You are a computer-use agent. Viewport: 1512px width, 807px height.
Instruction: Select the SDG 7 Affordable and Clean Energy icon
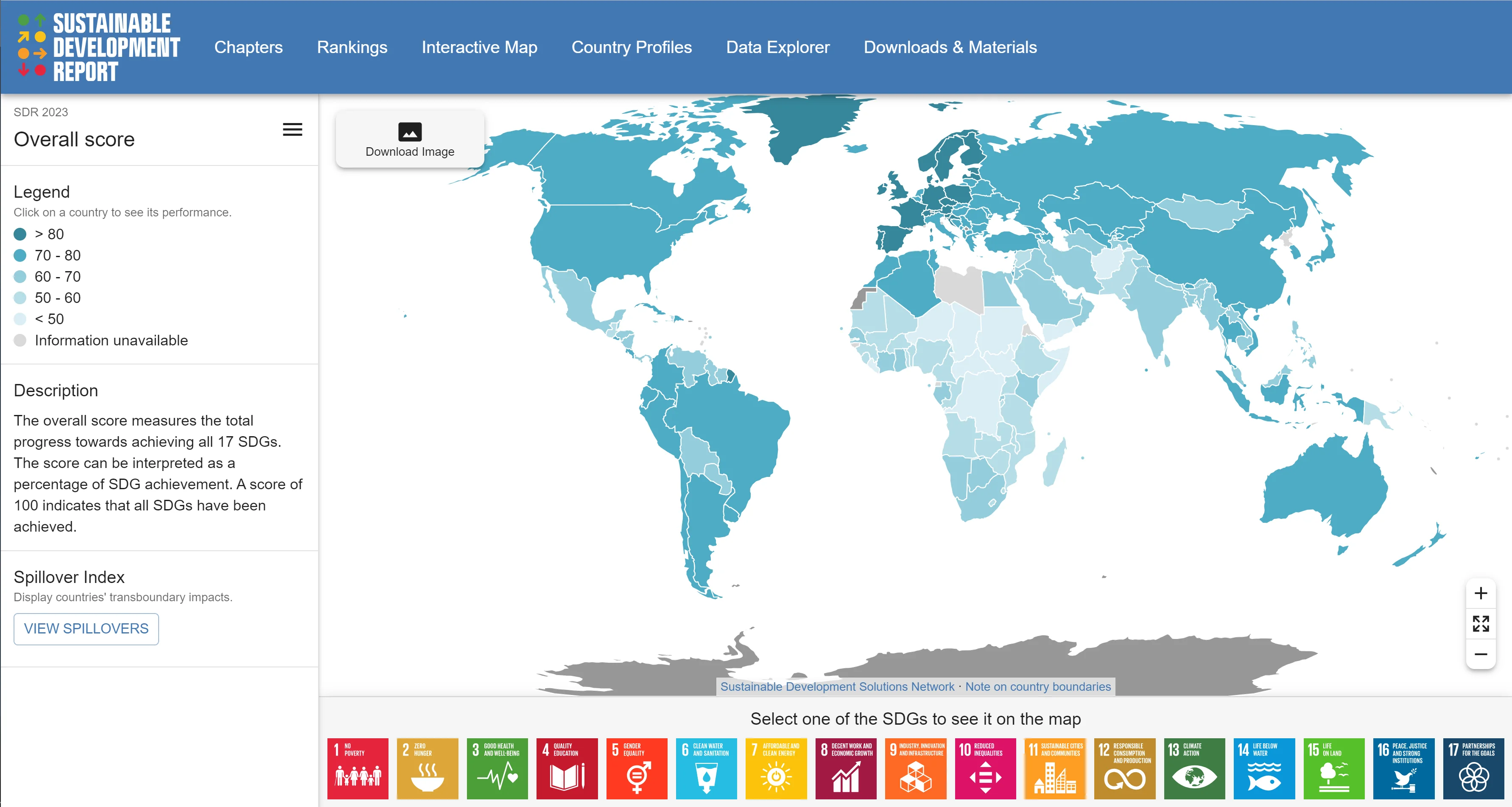(776, 769)
